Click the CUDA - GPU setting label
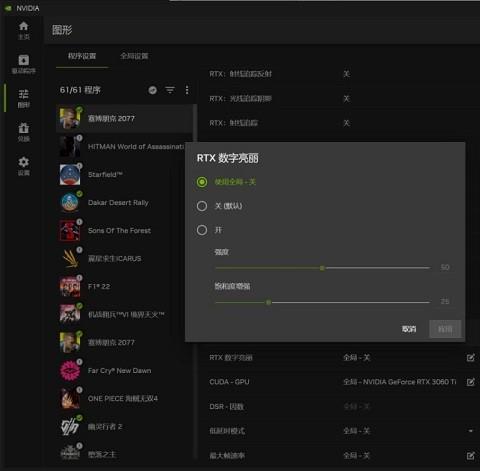 click(229, 382)
